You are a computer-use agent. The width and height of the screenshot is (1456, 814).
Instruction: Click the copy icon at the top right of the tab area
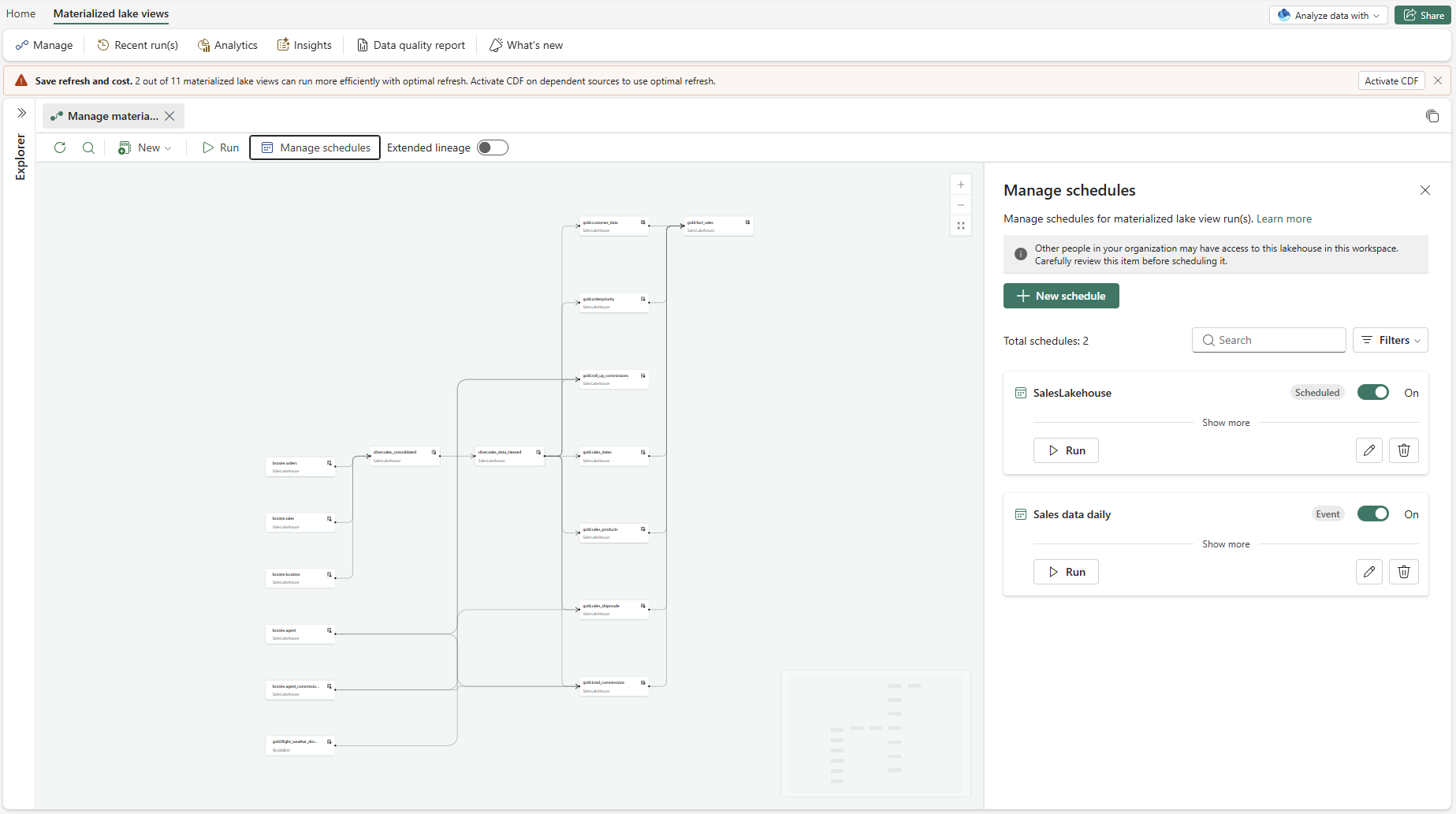pyautogui.click(x=1432, y=116)
